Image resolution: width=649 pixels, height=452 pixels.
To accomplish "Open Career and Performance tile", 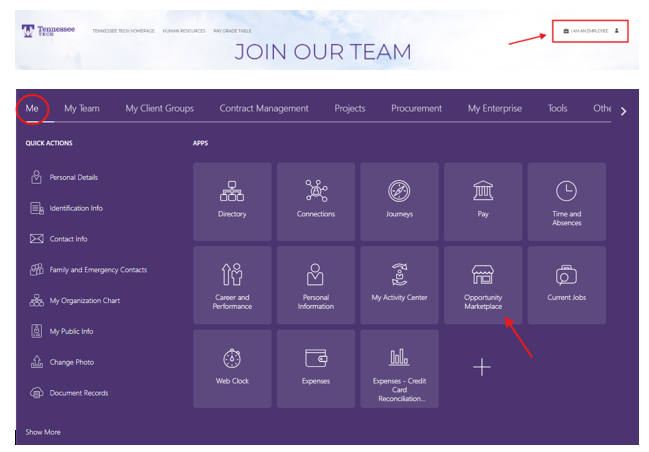I will click(x=232, y=284).
